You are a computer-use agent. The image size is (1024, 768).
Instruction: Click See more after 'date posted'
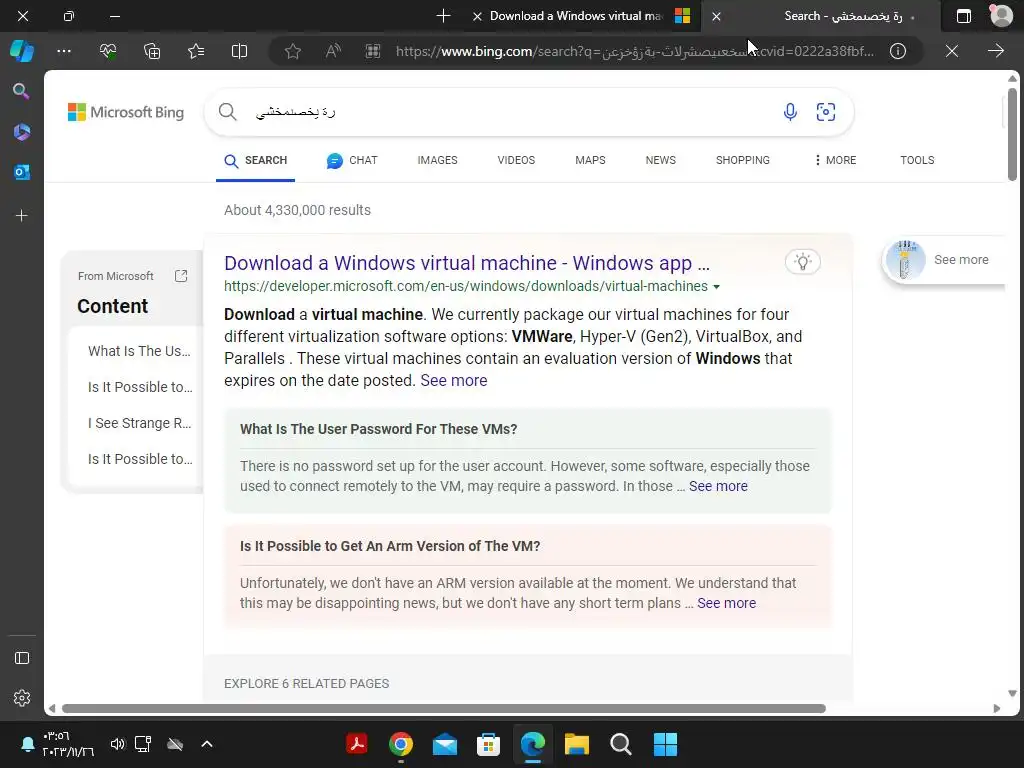pos(454,380)
